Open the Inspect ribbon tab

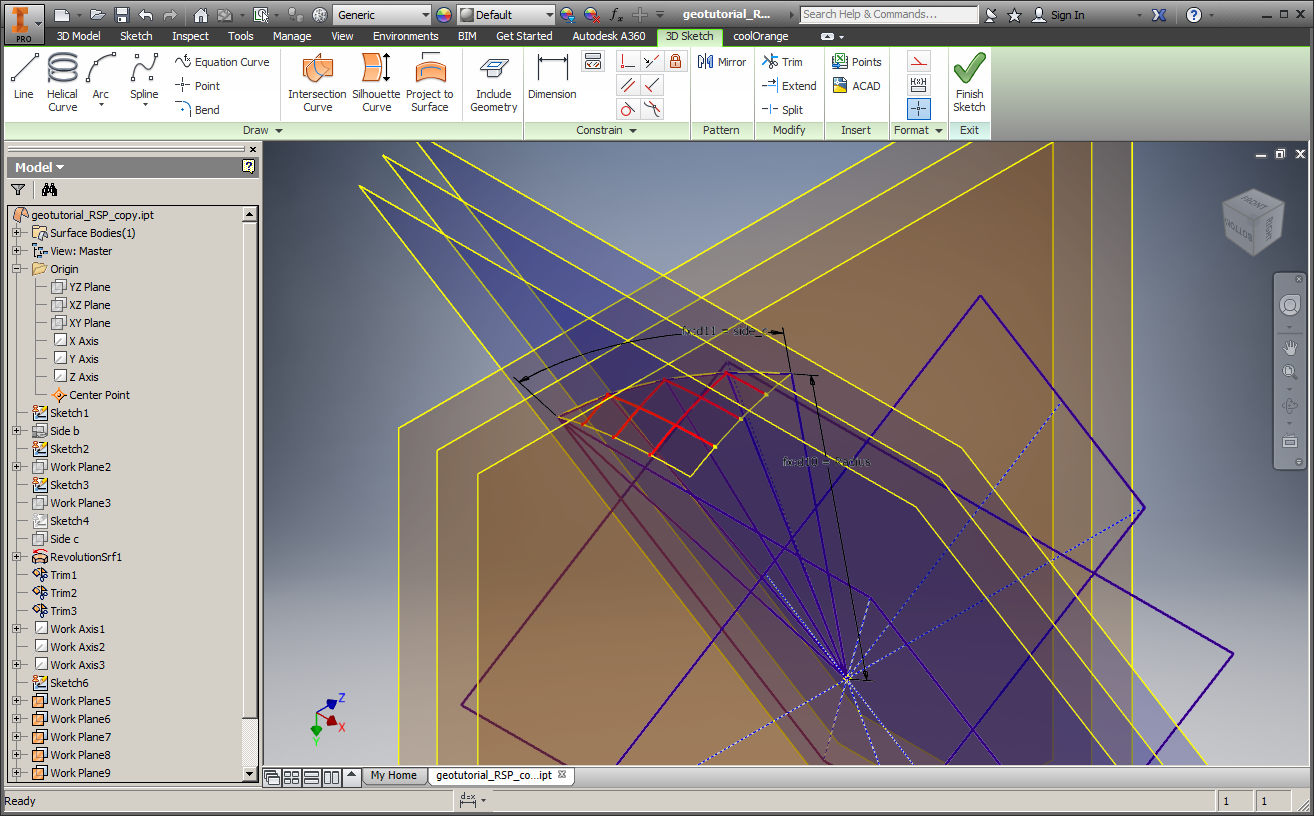coord(190,36)
